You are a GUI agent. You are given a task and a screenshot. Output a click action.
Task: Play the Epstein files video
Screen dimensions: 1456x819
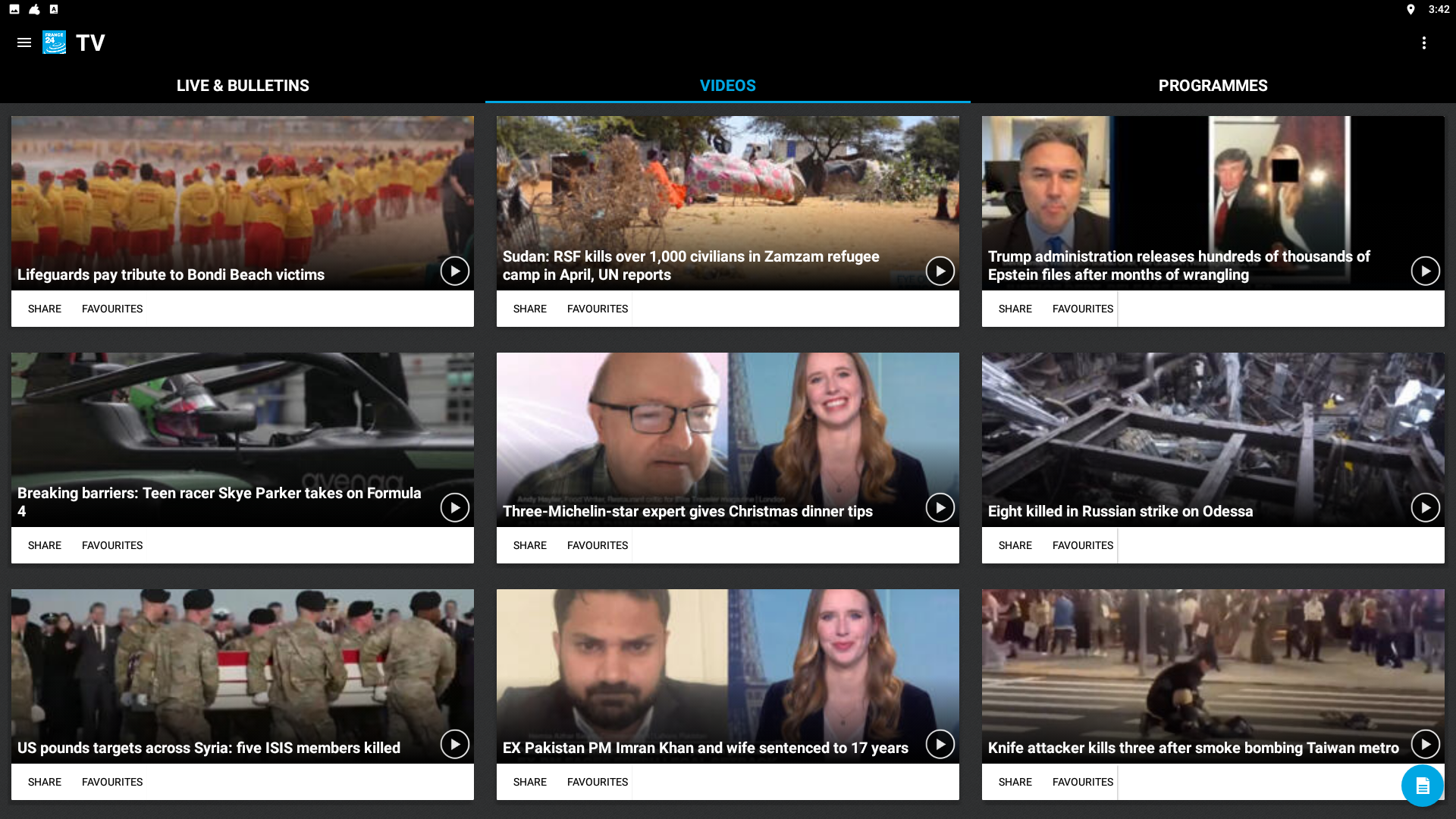tap(1425, 271)
